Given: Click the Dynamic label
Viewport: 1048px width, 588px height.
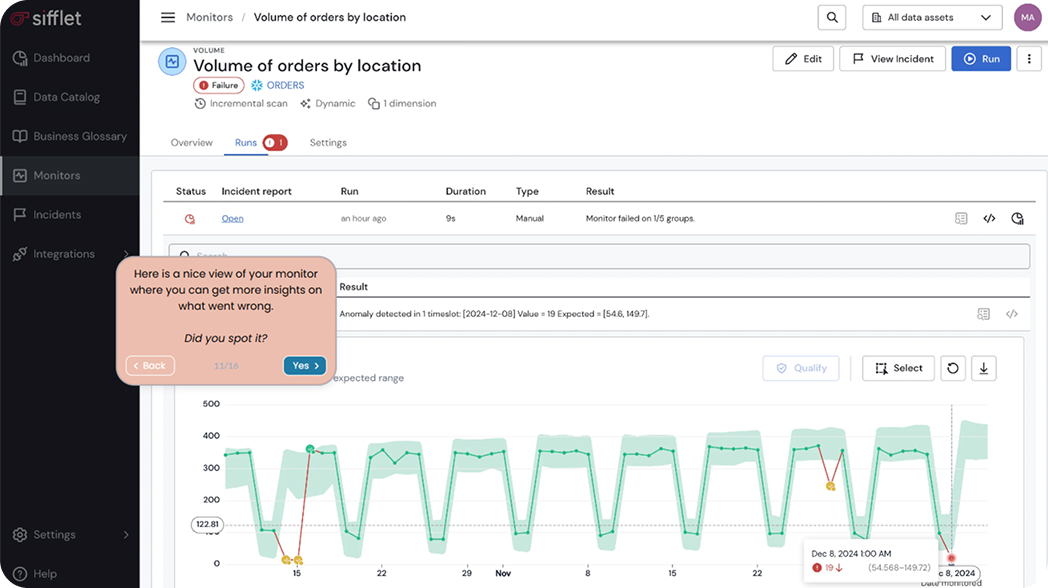Looking at the screenshot, I should point(328,104).
